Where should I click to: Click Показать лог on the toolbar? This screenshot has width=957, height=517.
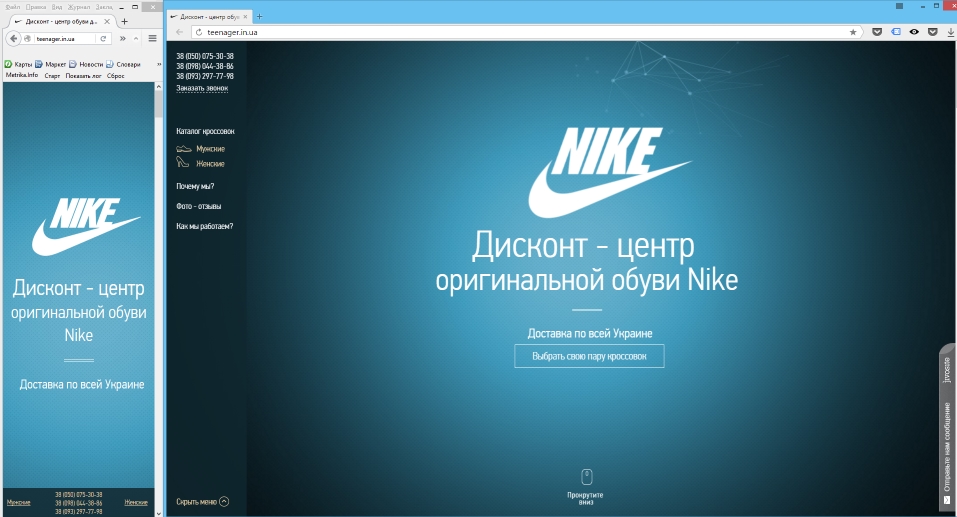click(83, 76)
